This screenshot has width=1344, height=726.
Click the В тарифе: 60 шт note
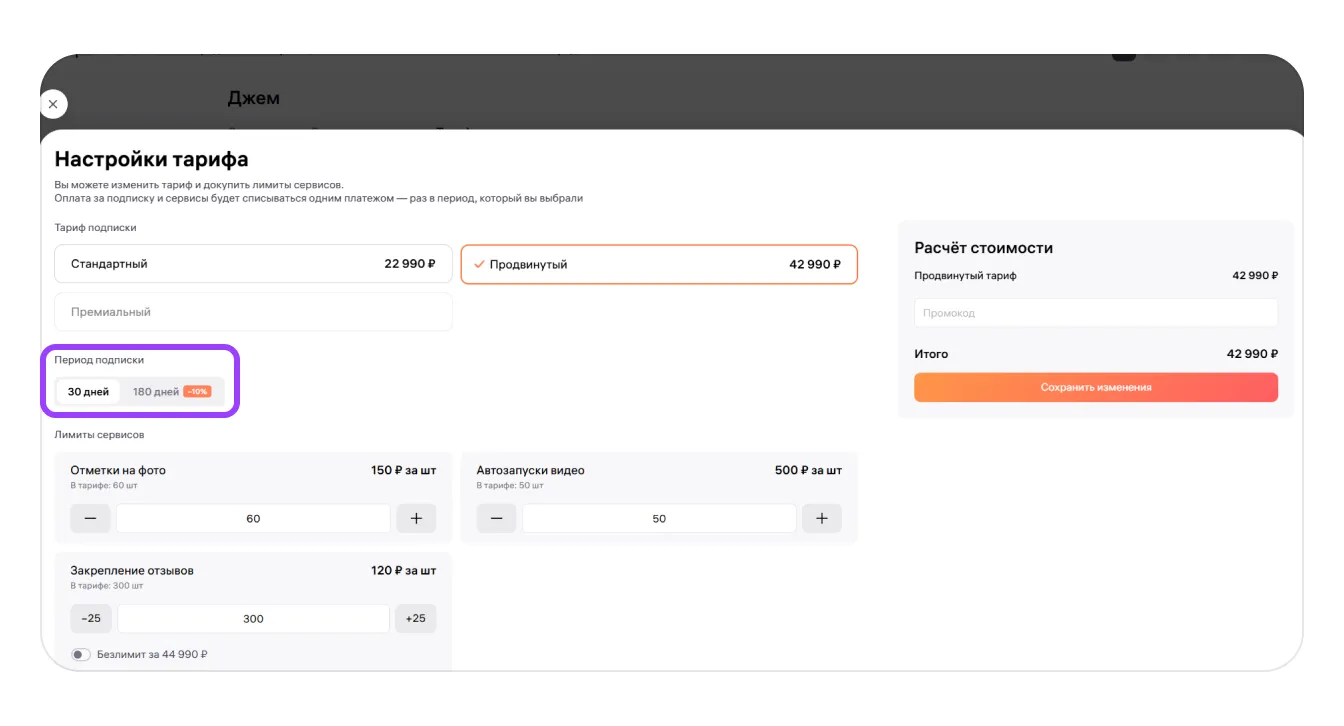(x=104, y=486)
